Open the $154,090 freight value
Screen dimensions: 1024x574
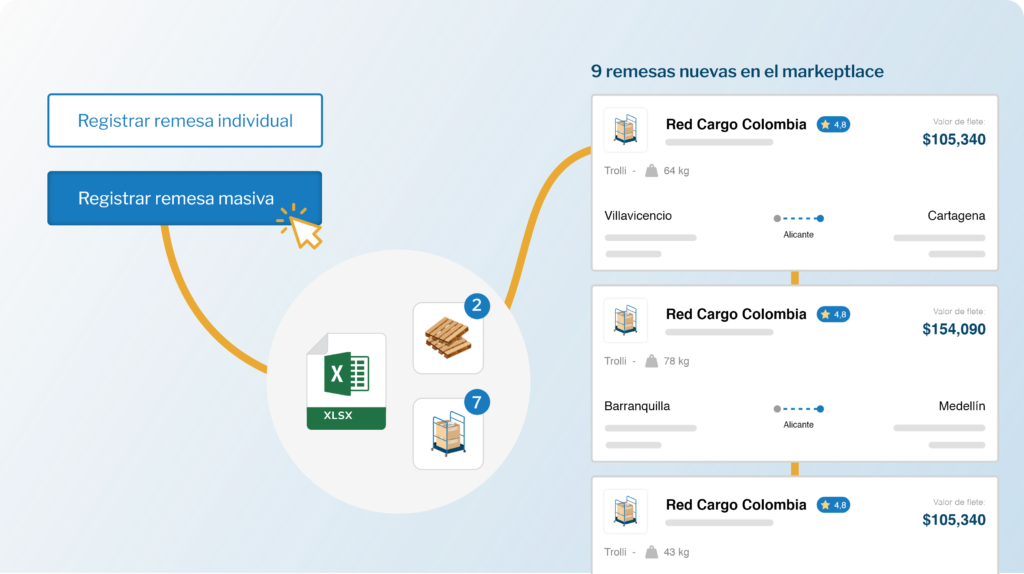tap(953, 330)
